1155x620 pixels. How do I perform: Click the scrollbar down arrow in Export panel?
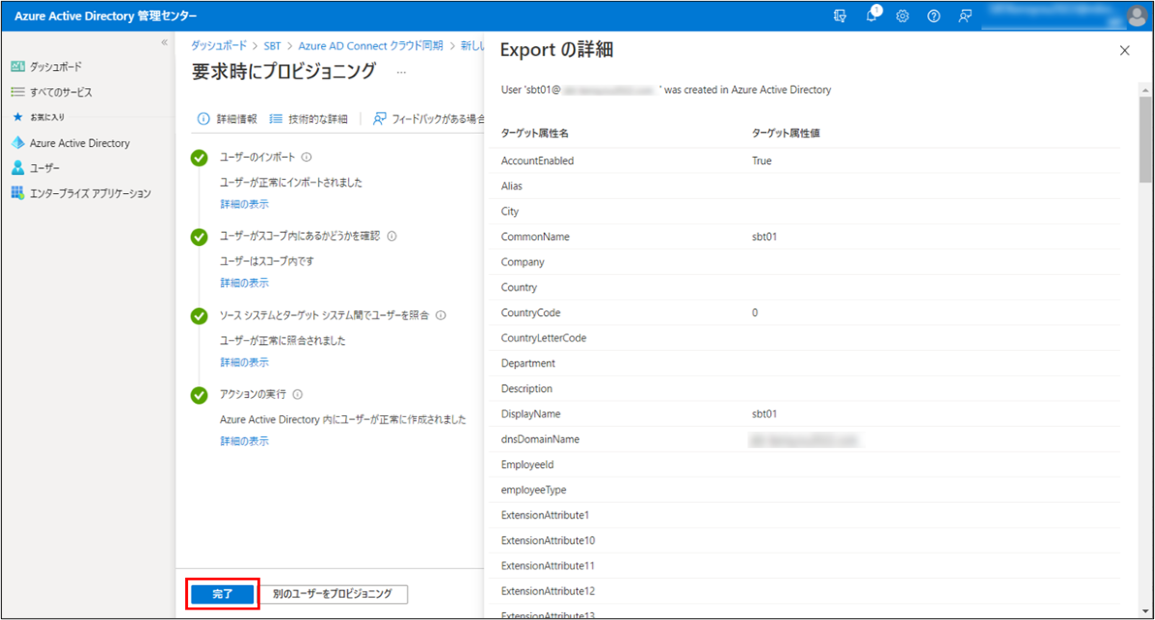[x=1145, y=611]
